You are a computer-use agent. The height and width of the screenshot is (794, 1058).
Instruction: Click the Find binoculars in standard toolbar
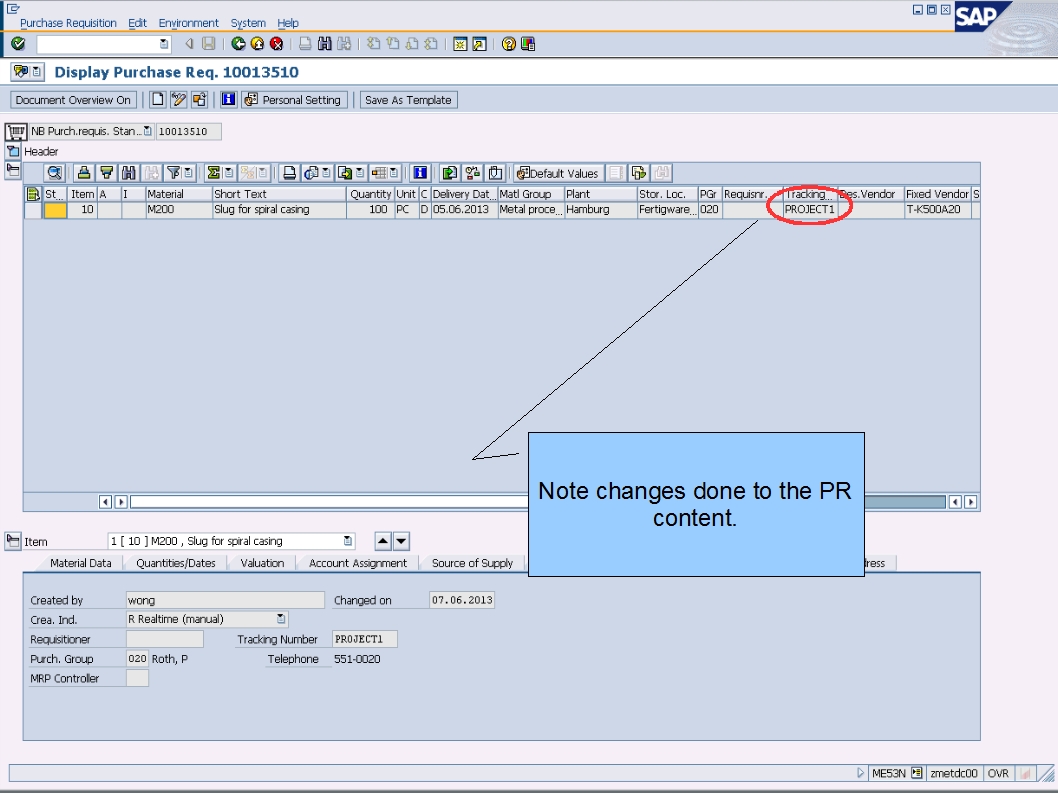pyautogui.click(x=325, y=44)
